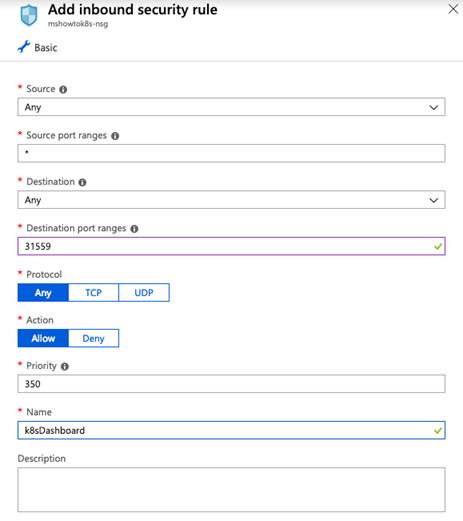The height and width of the screenshot is (521, 463).
Task: Click the Destination port ranges field with 31559
Action: click(231, 246)
